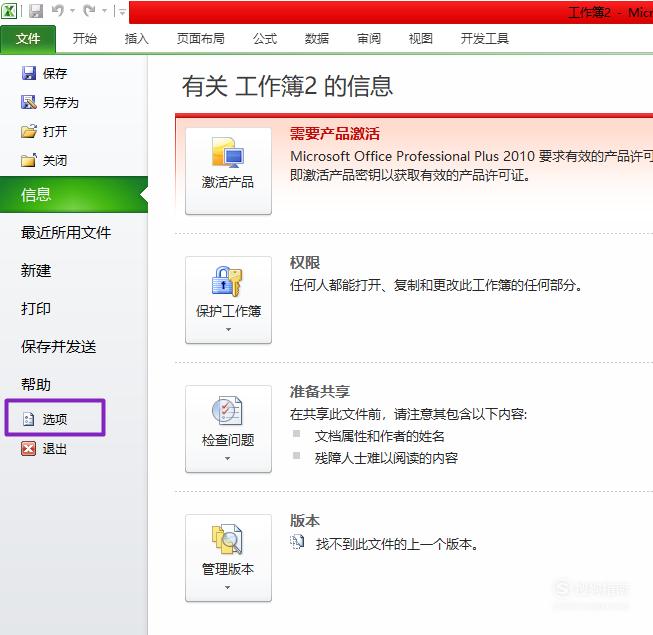Viewport: 653px width, 635px height.
Task: Click the 另存为 icon in sidebar
Action: (29, 102)
